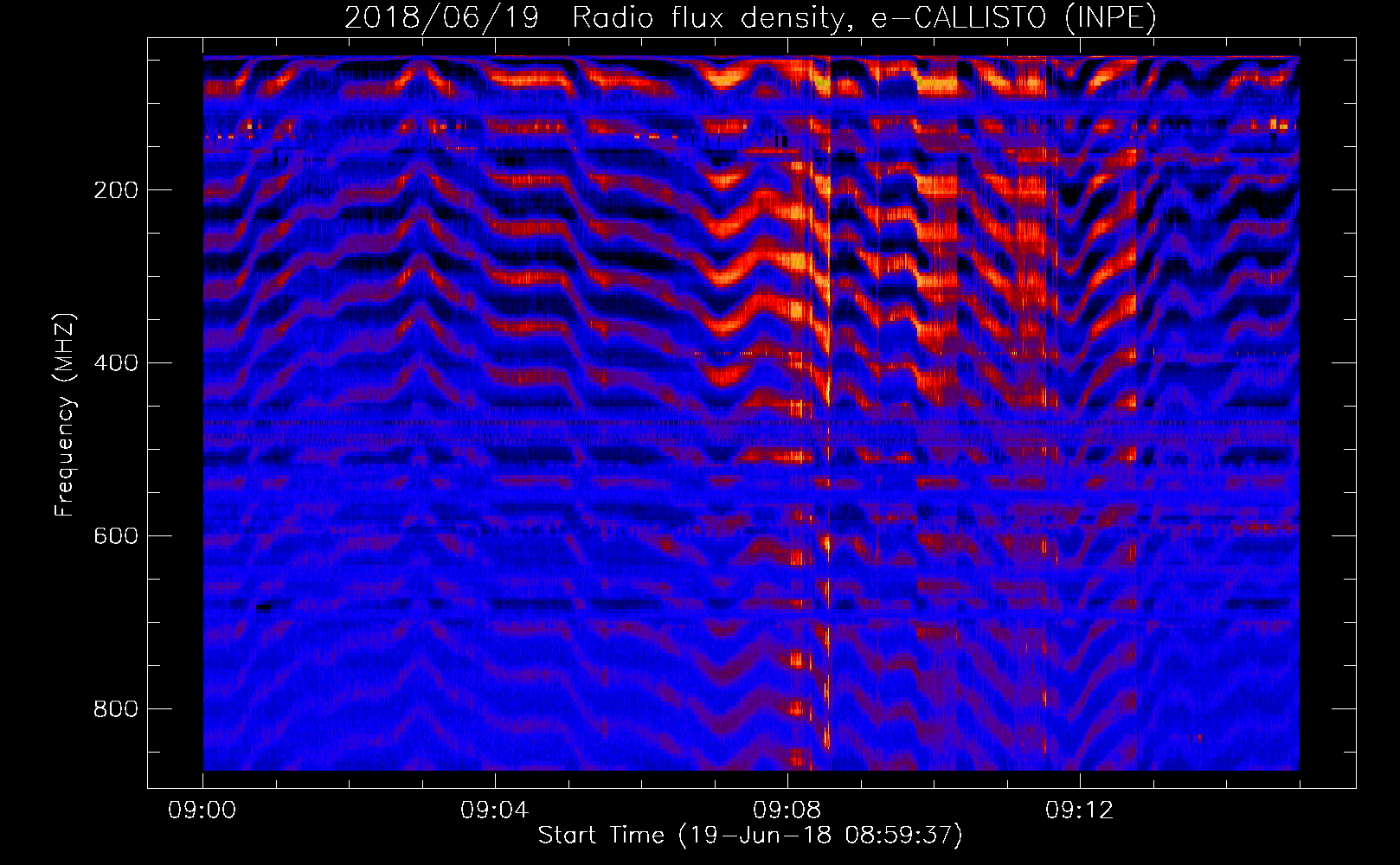Click the 09:00 time tick label
1400x865 pixels.
coord(202,811)
